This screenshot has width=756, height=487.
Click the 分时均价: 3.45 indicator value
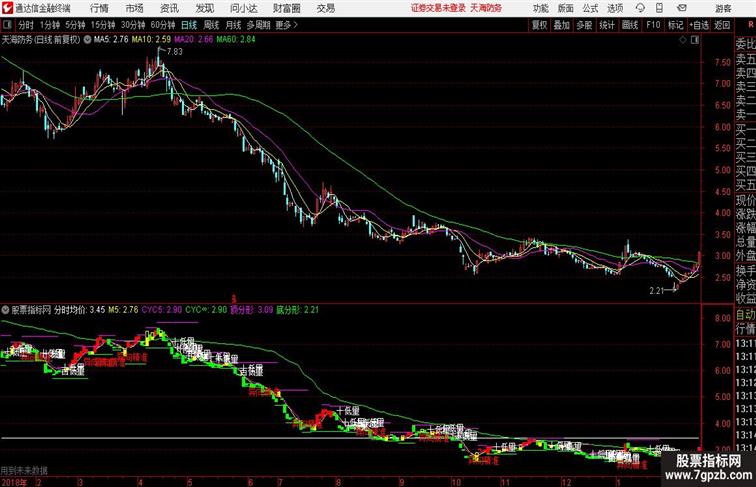pyautogui.click(x=80, y=310)
